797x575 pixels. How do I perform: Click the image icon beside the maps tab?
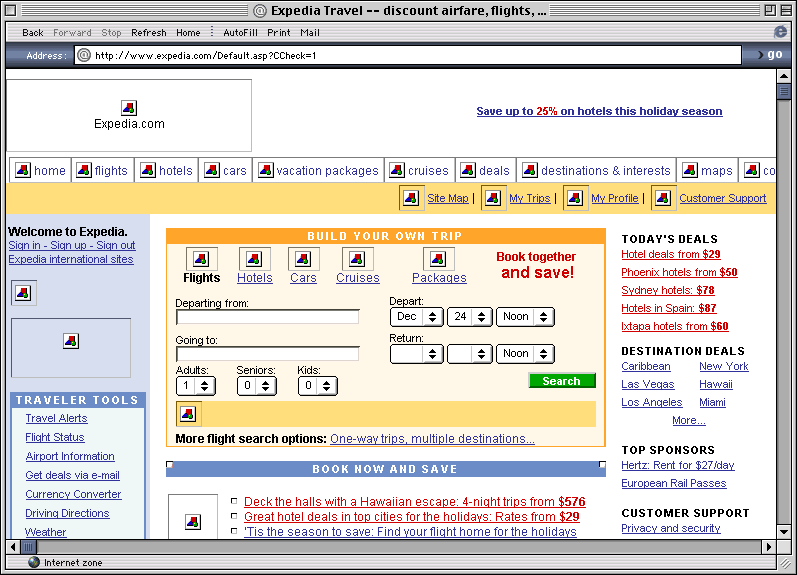[x=690, y=170]
